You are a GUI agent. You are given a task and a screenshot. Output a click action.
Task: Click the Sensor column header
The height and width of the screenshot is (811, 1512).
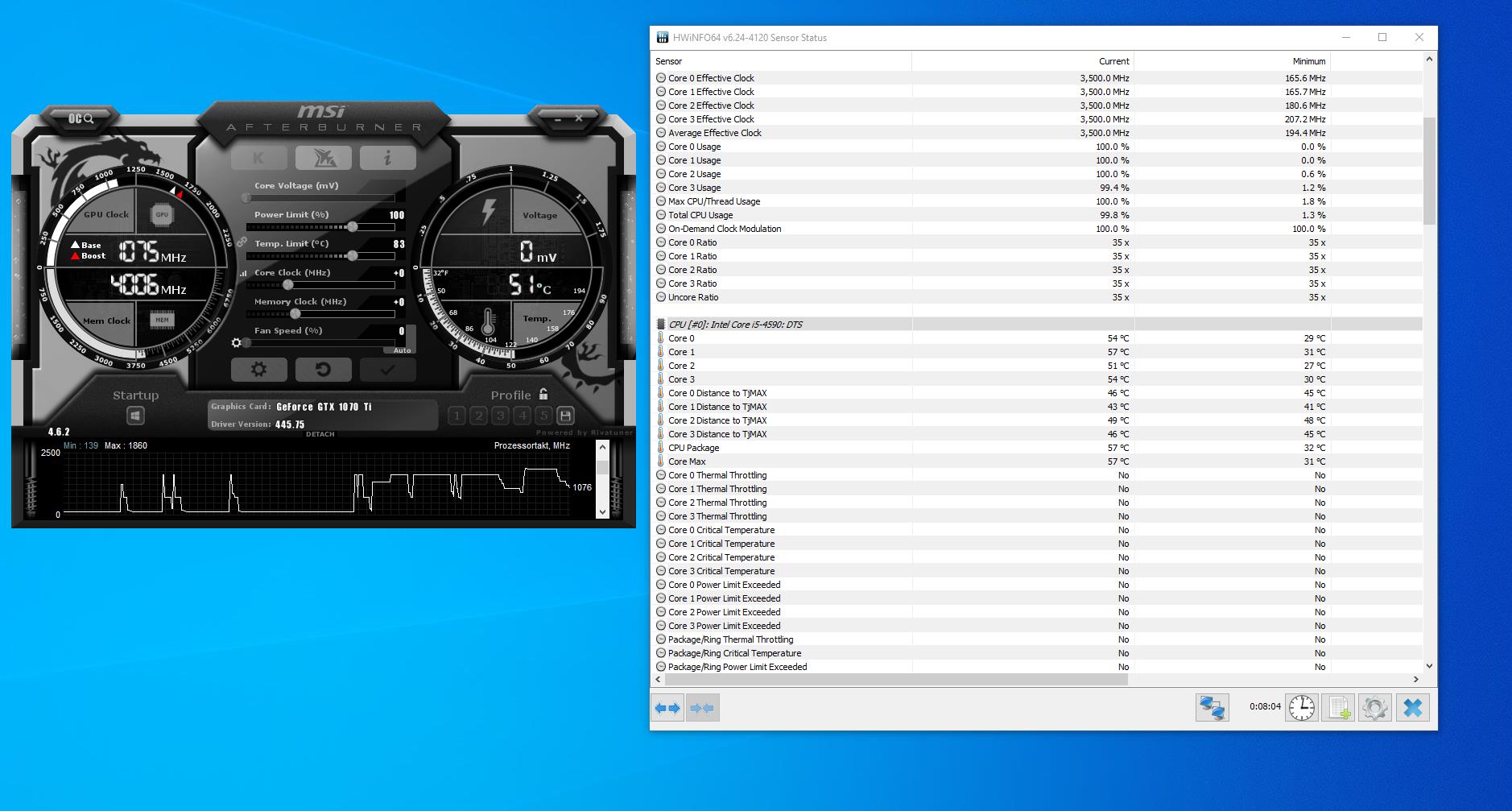click(781, 61)
